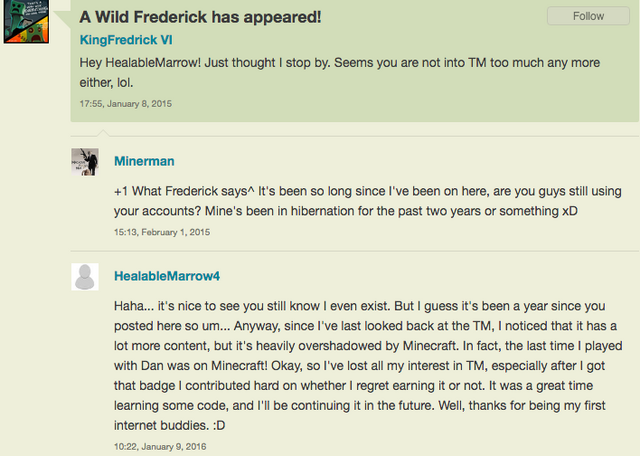The height and width of the screenshot is (456, 640).
Task: Click the xD text ending Minerman's reply
Action: [x=570, y=211]
